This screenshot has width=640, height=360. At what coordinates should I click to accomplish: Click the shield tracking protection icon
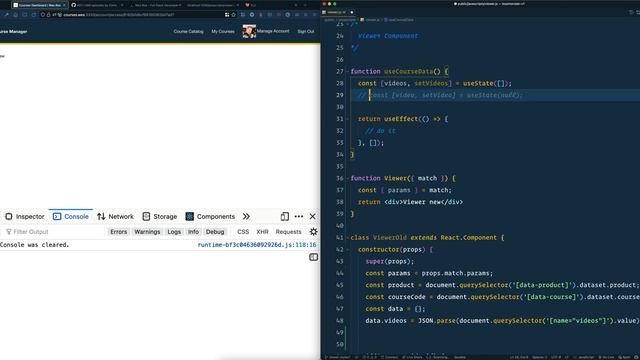(42, 15)
